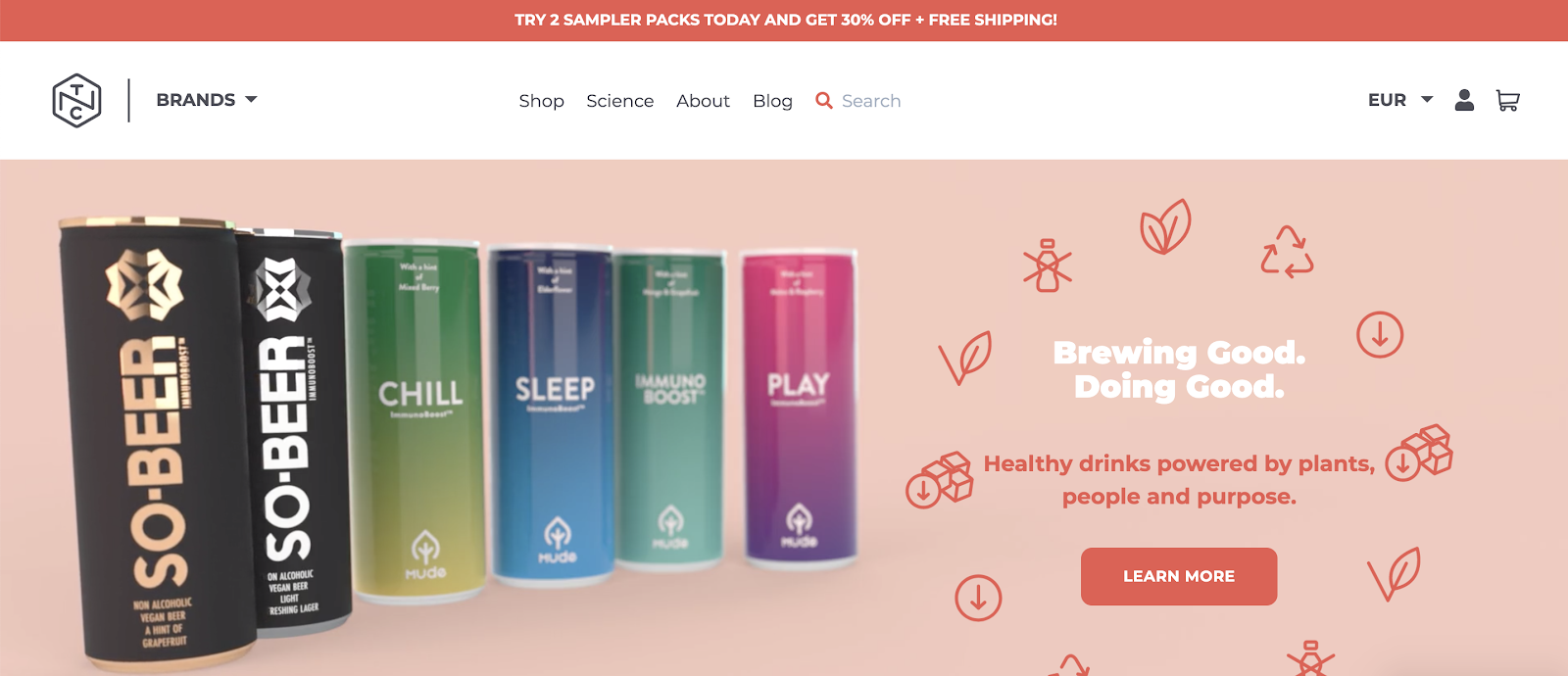Image resolution: width=1568 pixels, height=676 pixels.
Task: Open the EUR currency selector
Action: click(x=1400, y=100)
